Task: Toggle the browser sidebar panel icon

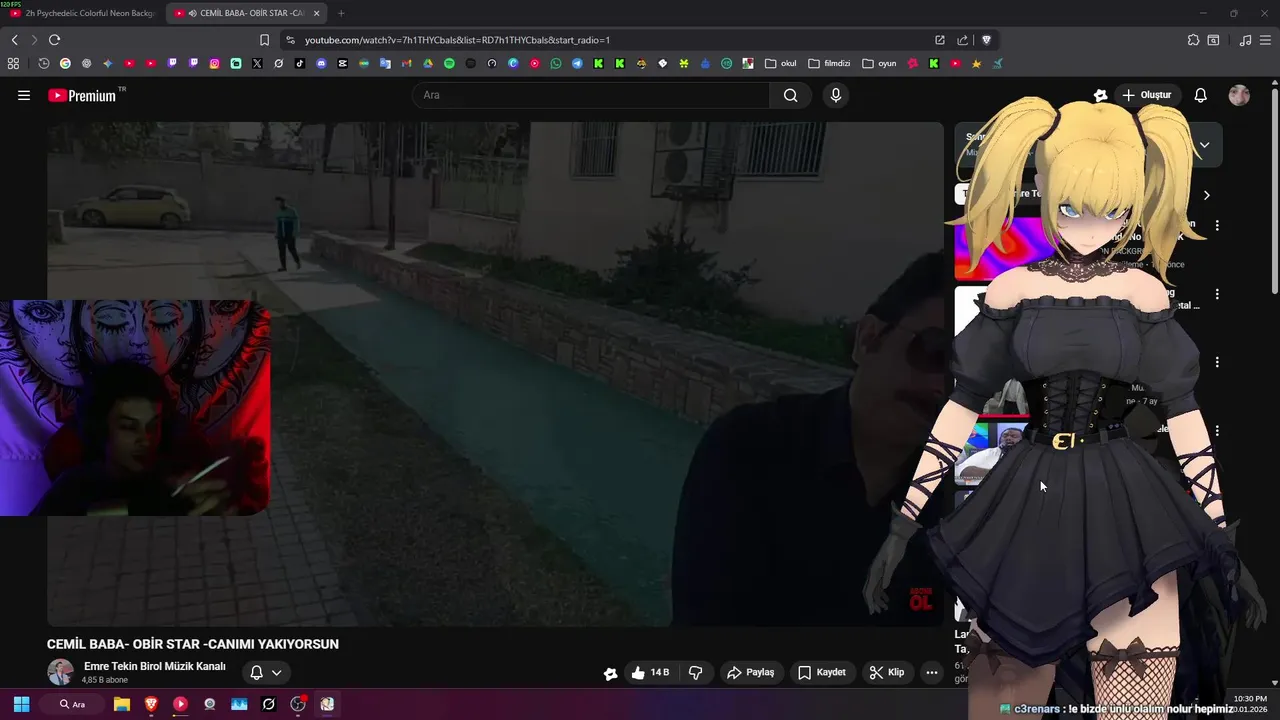Action: click(1213, 40)
